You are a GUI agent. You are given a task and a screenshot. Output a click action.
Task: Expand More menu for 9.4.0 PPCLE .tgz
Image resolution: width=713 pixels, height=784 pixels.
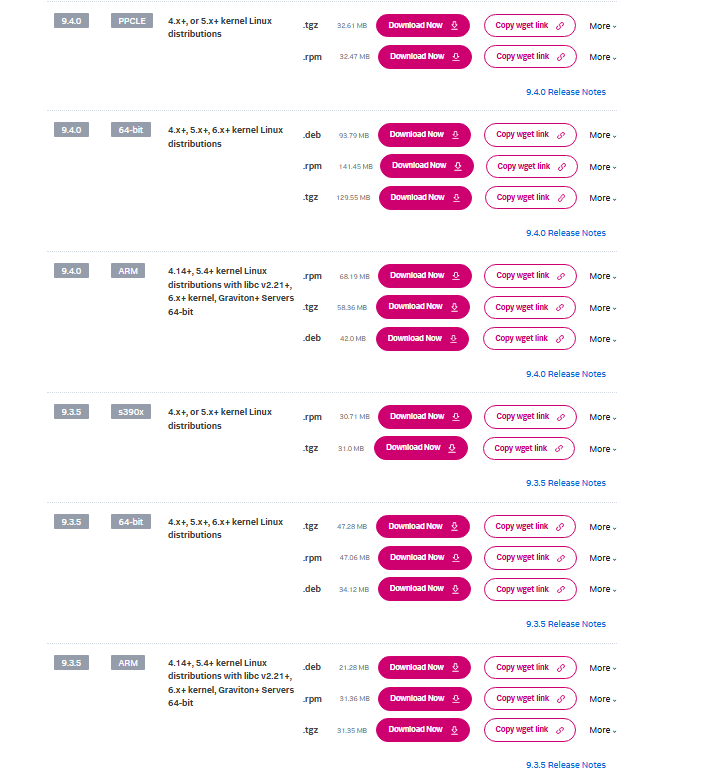pyautogui.click(x=602, y=26)
